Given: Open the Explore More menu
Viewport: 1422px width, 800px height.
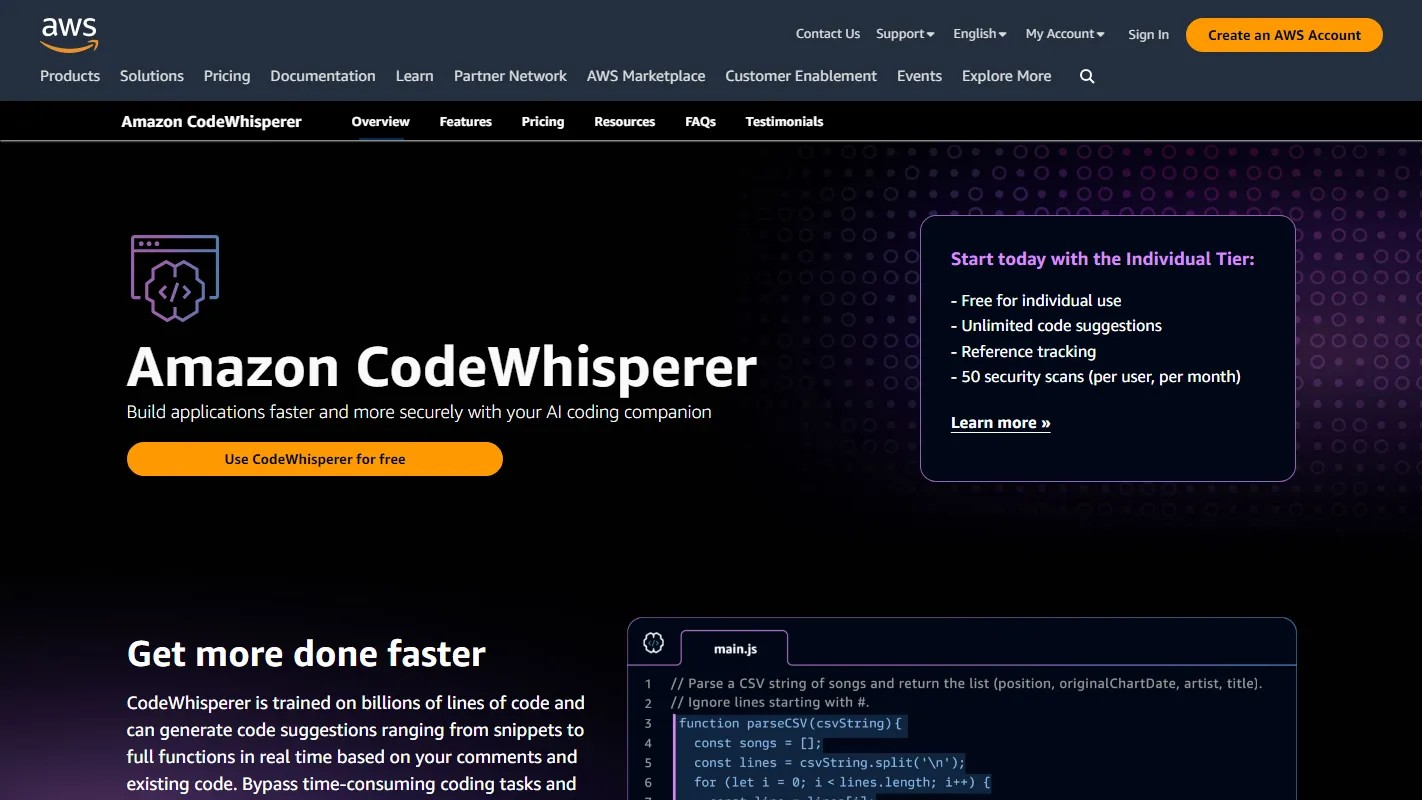Looking at the screenshot, I should coord(1006,76).
